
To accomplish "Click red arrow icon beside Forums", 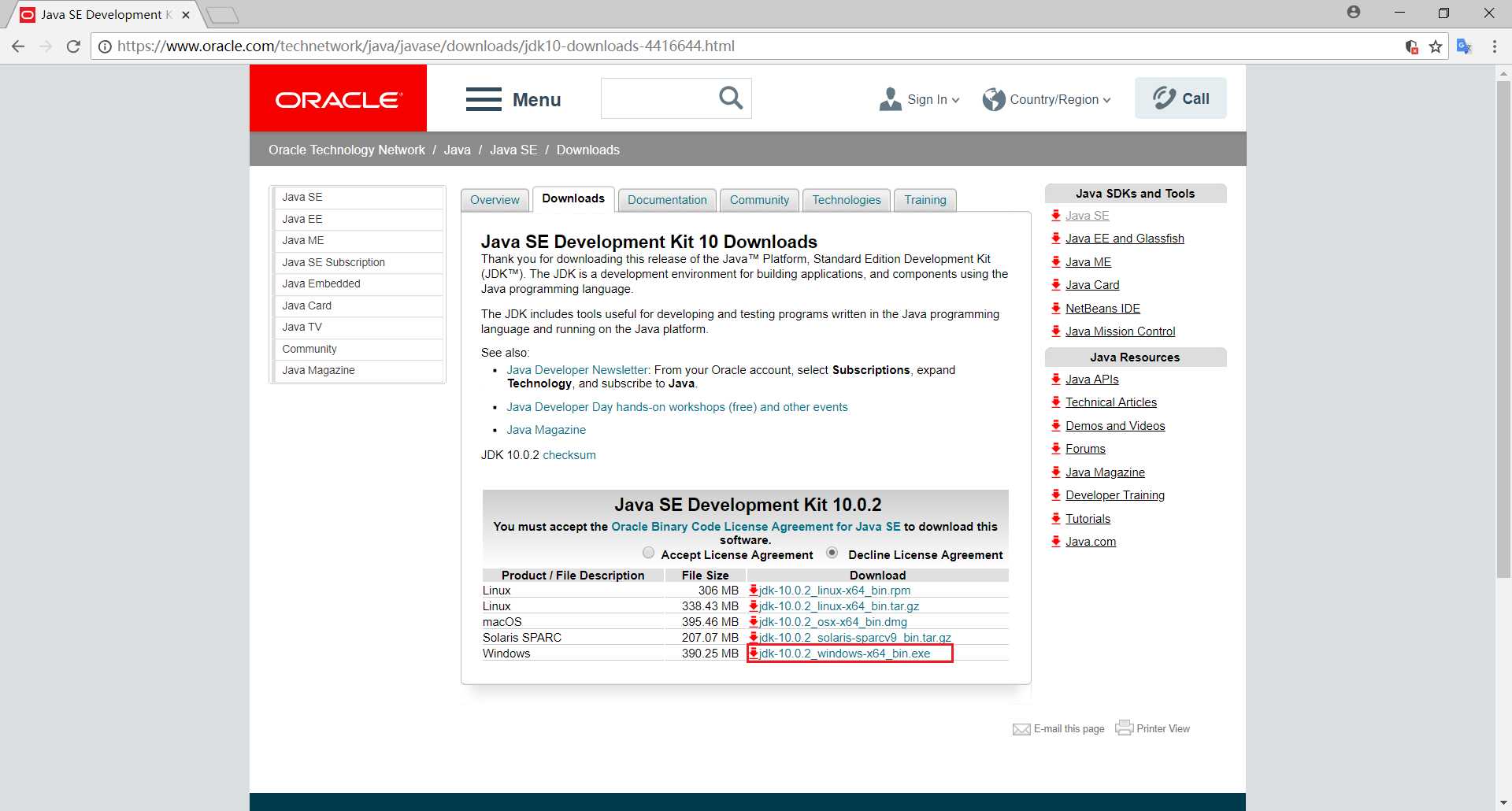I will coord(1056,448).
